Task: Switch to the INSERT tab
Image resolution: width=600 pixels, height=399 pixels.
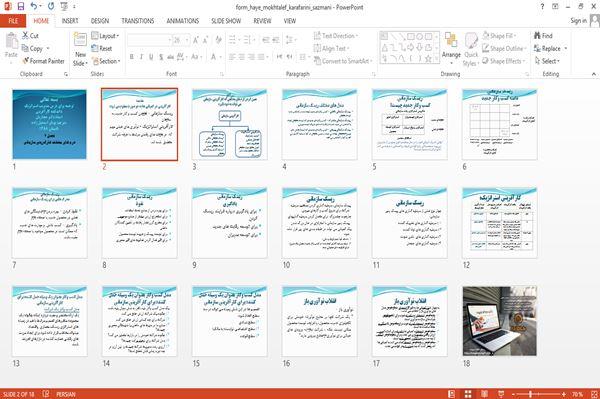Action: (x=70, y=21)
